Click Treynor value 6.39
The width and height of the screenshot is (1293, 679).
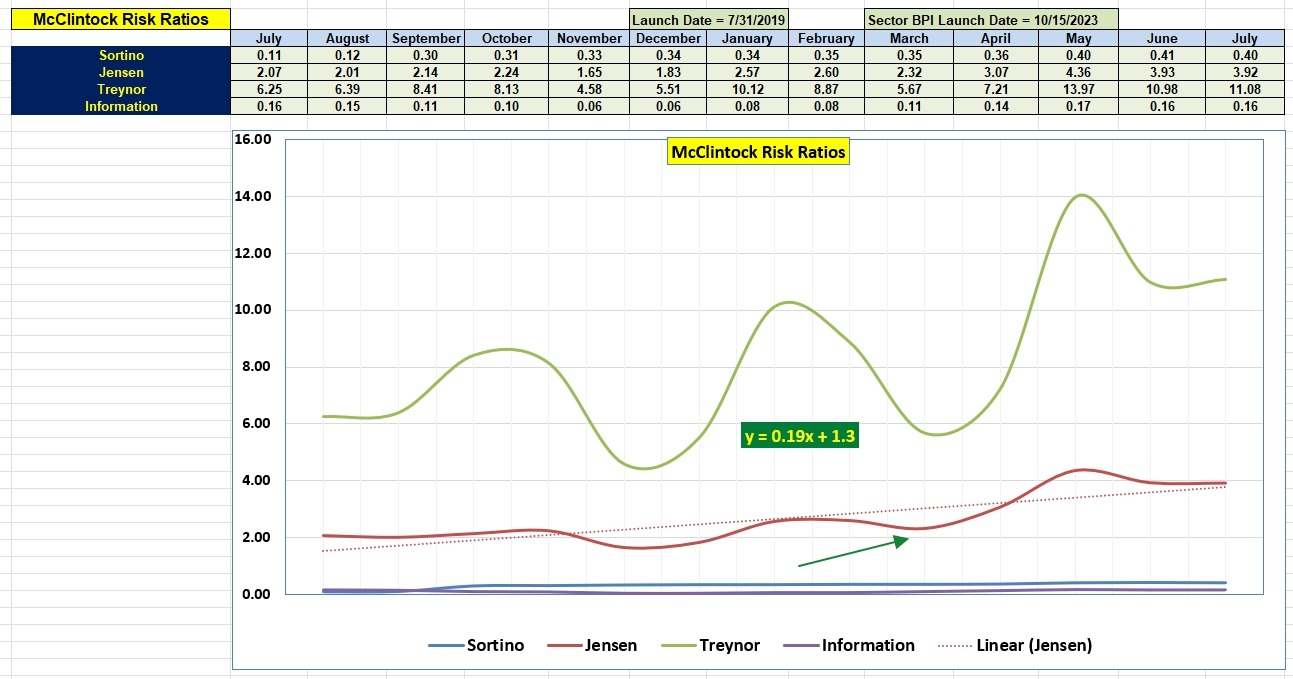coord(348,89)
